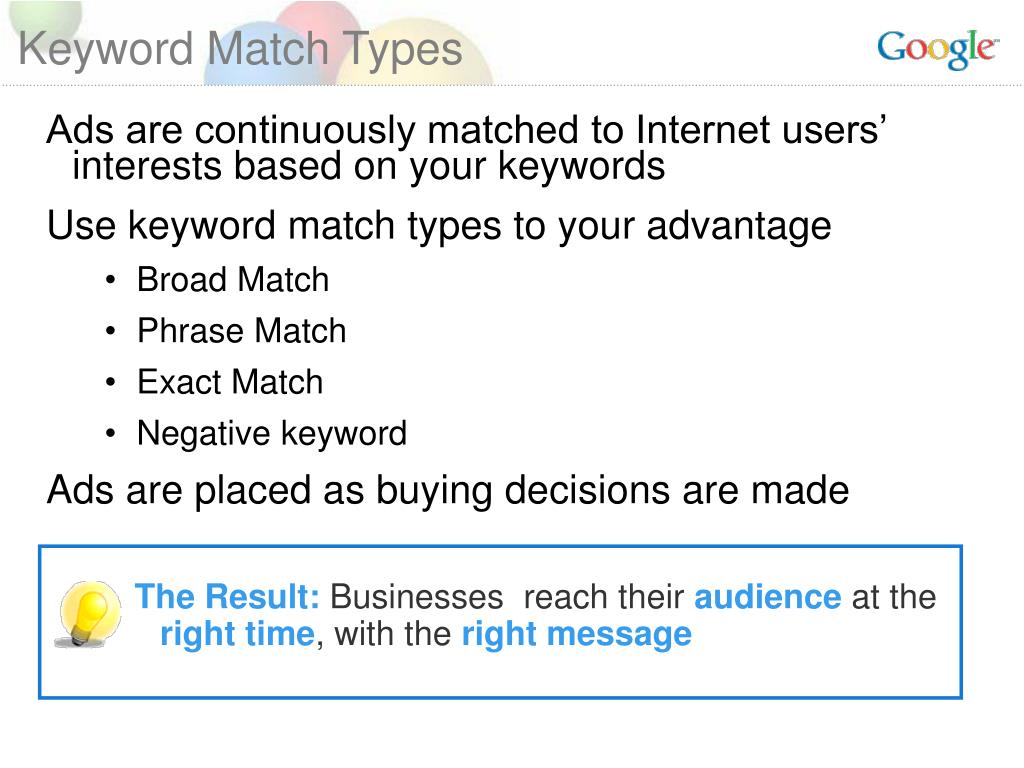The height and width of the screenshot is (768, 1024).
Task: Select the Broad Match bullet item
Action: 232,280
